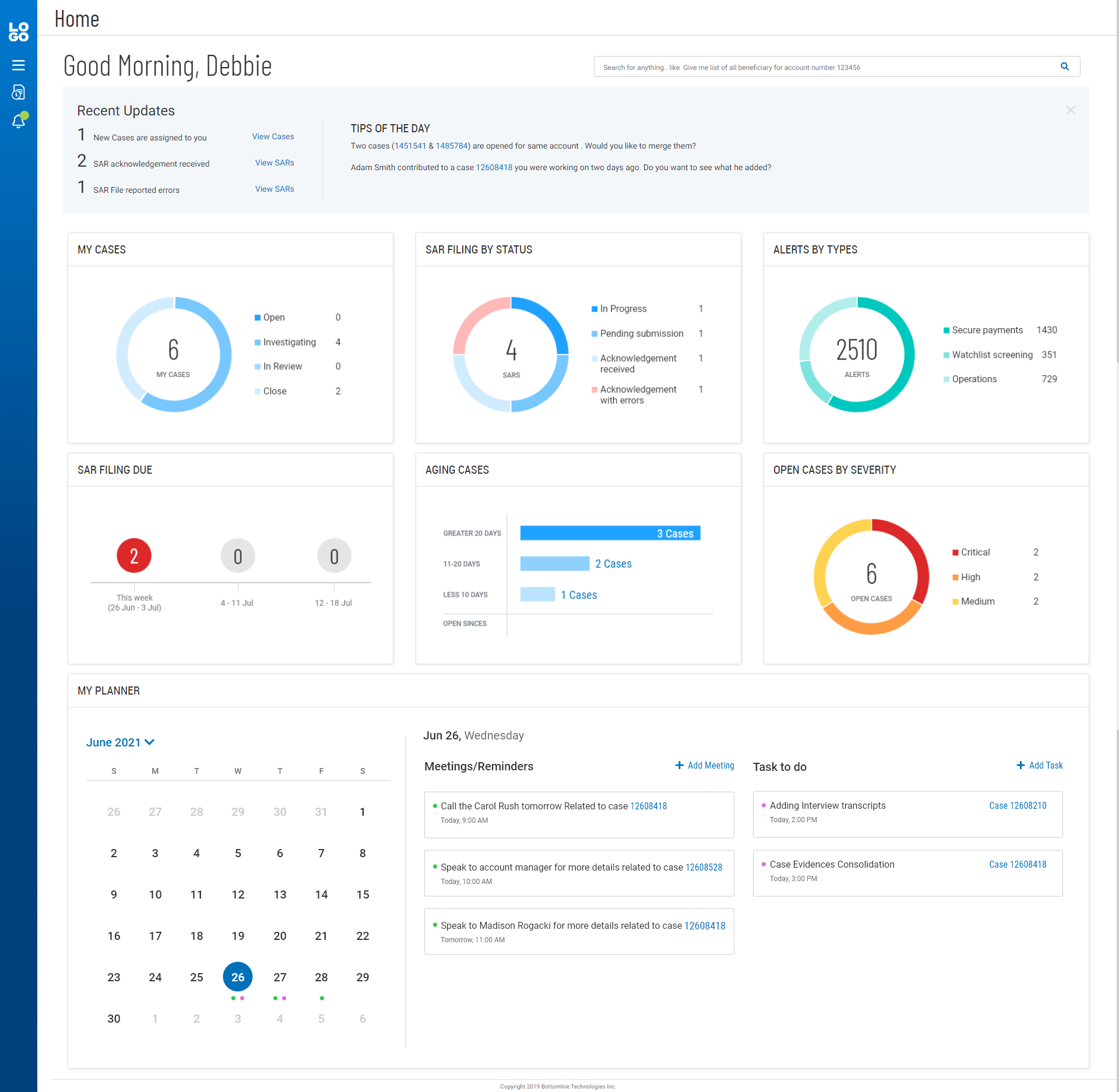This screenshot has height=1092, width=1119.
Task: Select June 27 on the calendar
Action: pyautogui.click(x=280, y=977)
